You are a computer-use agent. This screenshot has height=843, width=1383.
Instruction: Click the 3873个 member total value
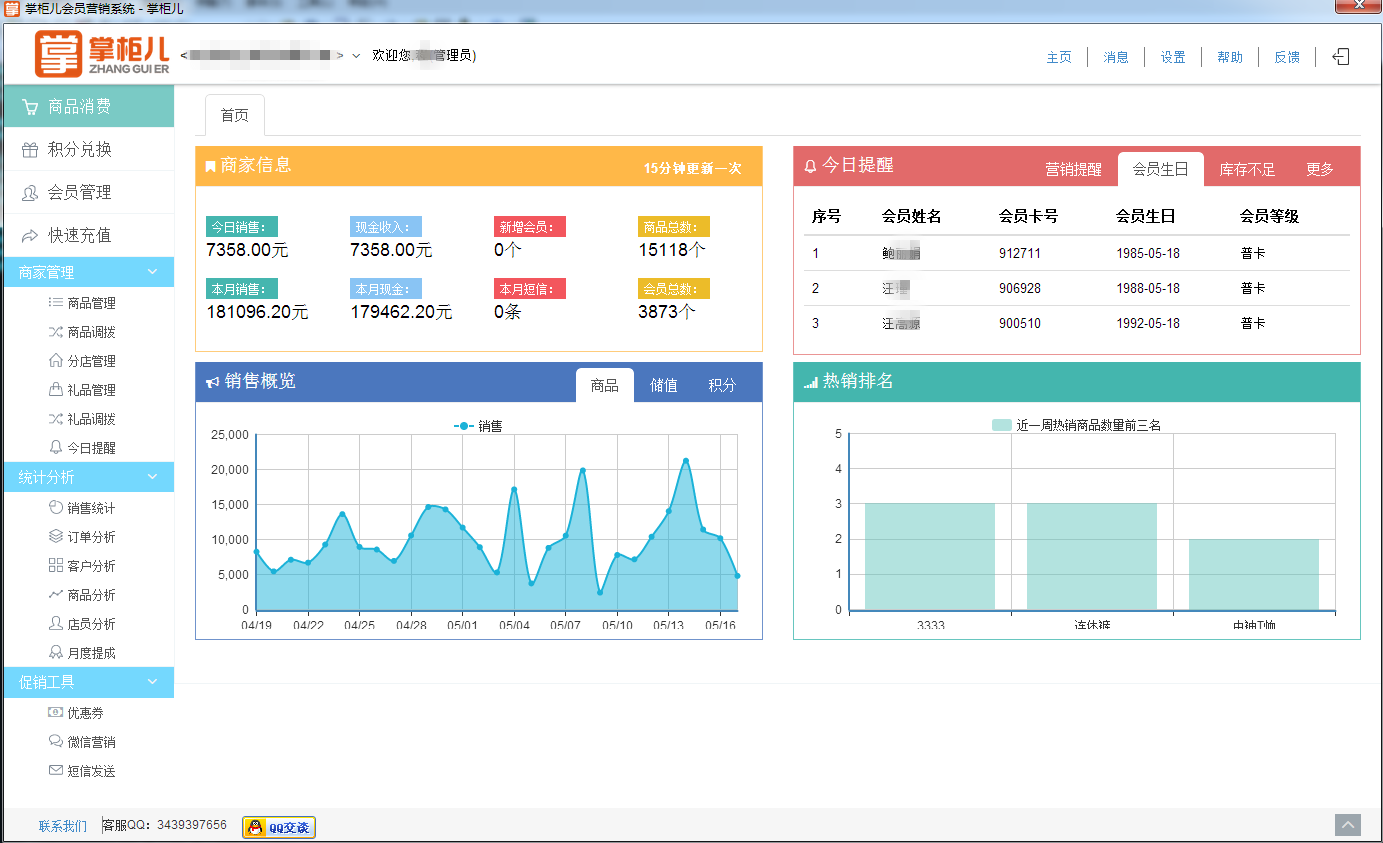(x=666, y=312)
